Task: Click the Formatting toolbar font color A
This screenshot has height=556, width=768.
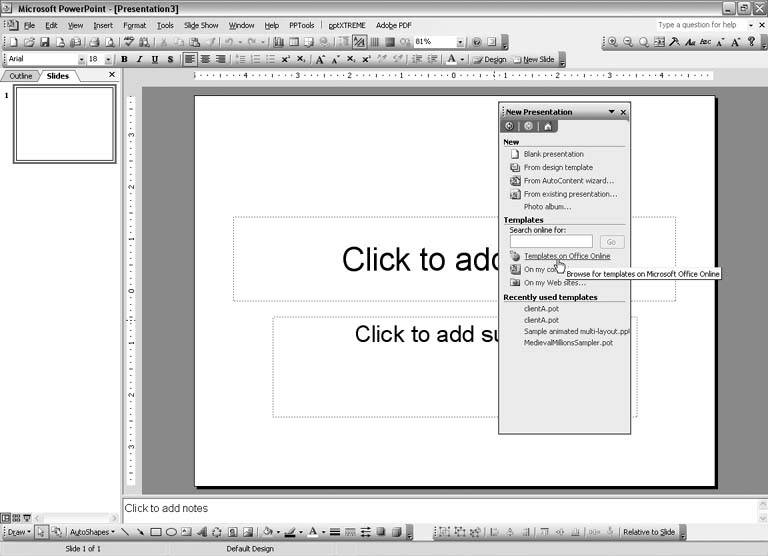Action: point(451,59)
